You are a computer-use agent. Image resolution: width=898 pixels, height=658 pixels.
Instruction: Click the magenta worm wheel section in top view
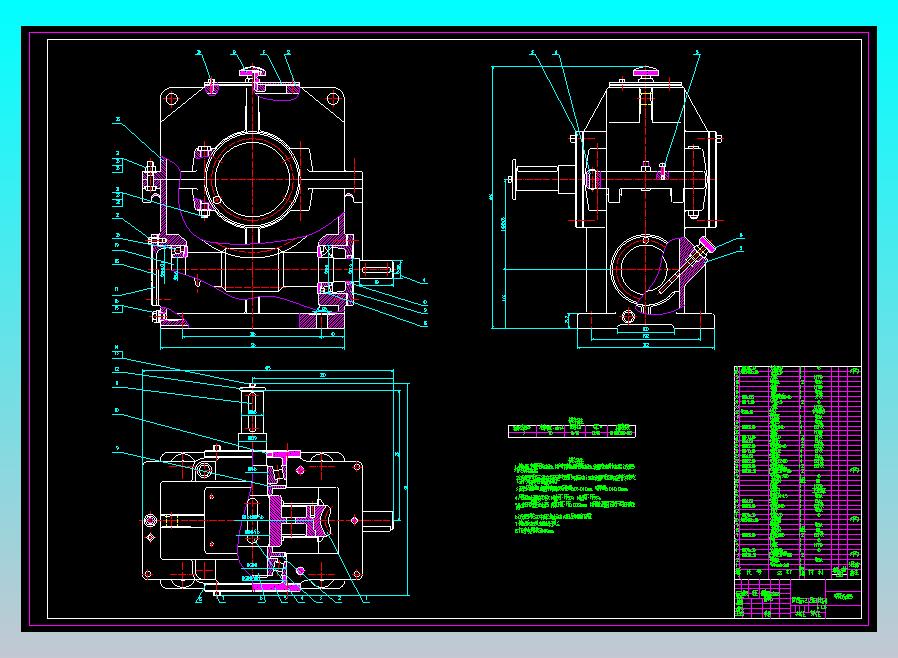pos(298,520)
